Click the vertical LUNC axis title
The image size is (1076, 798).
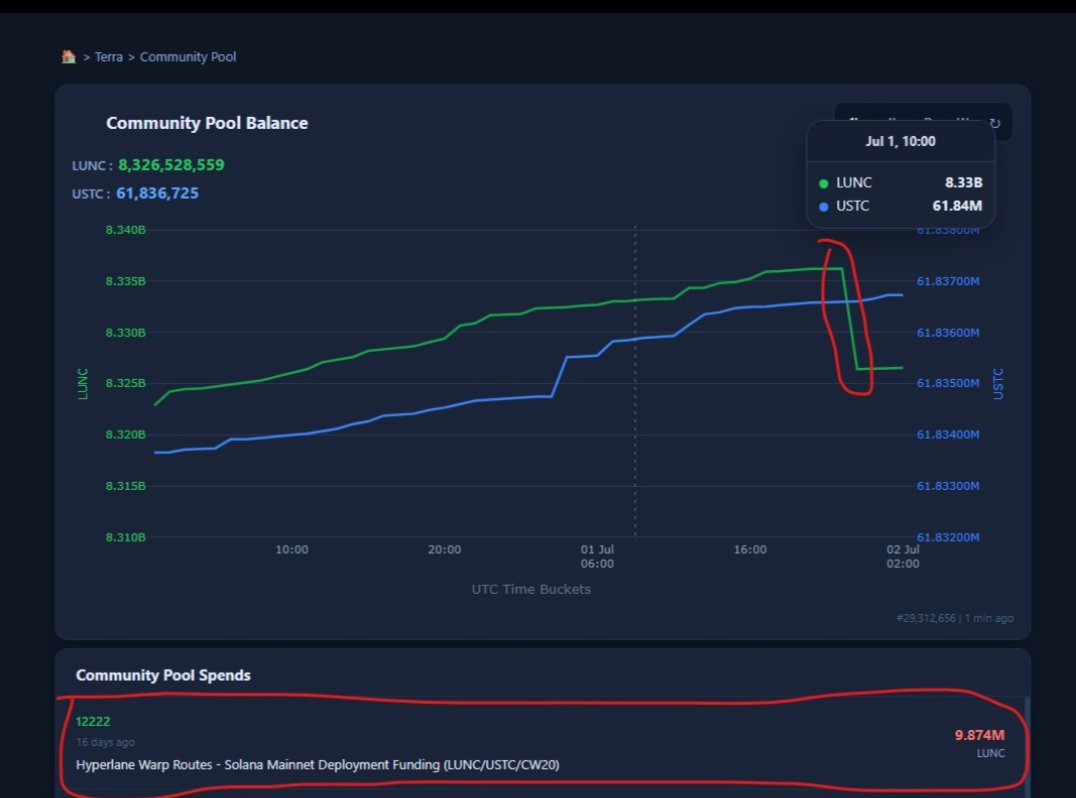(x=83, y=384)
